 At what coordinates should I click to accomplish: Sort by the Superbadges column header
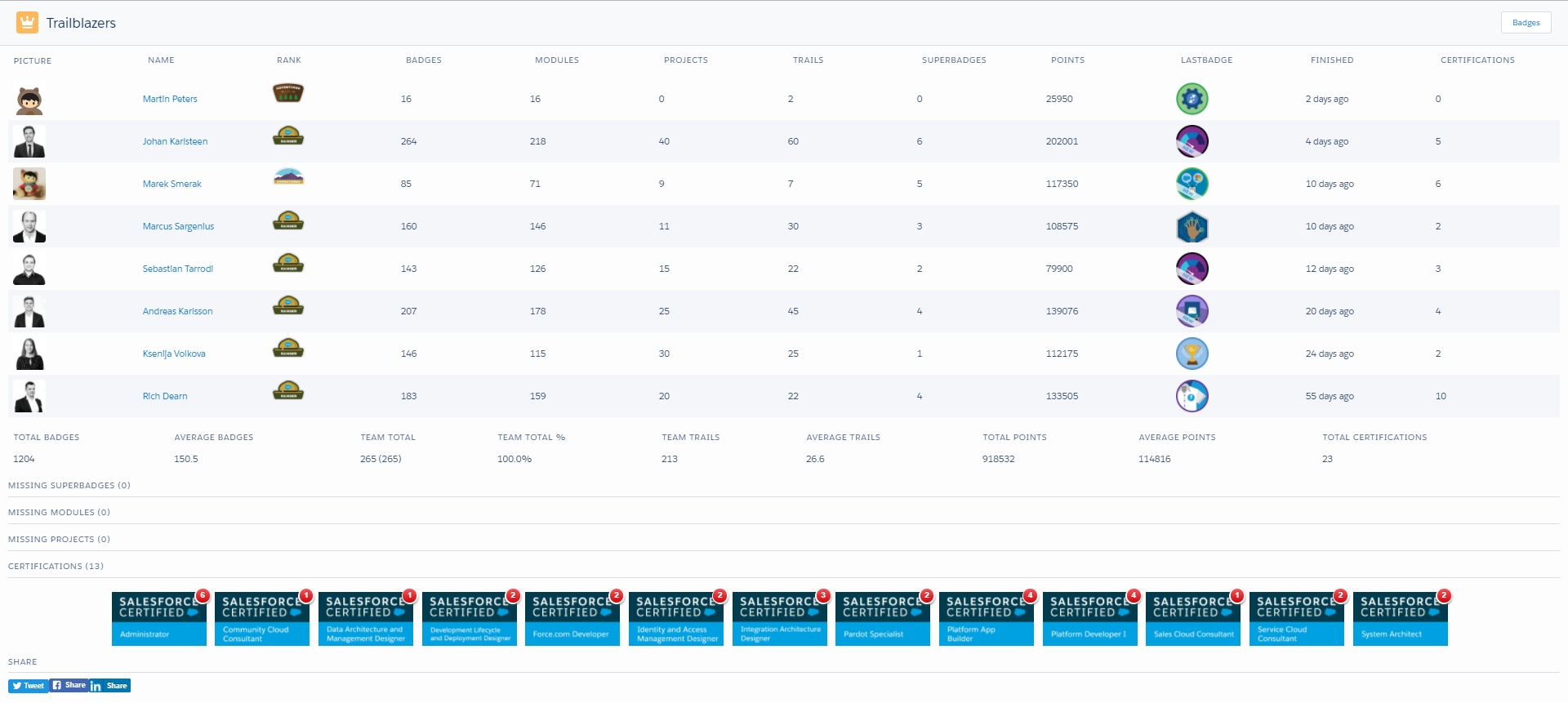tap(954, 60)
